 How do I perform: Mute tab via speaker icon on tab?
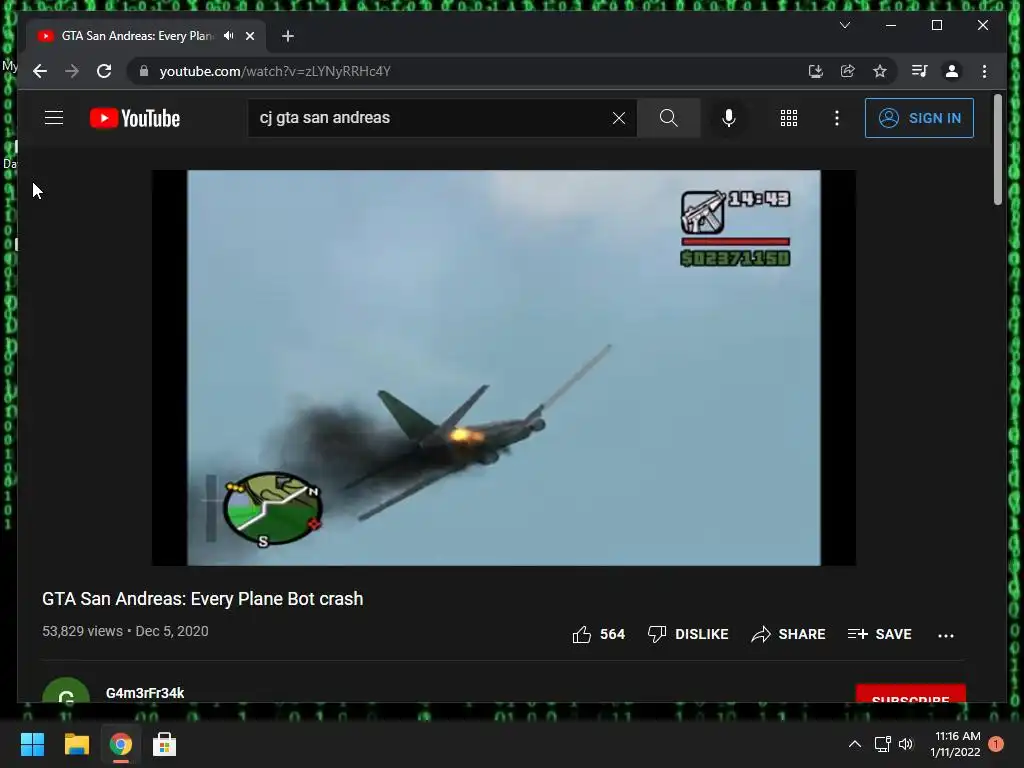229,36
